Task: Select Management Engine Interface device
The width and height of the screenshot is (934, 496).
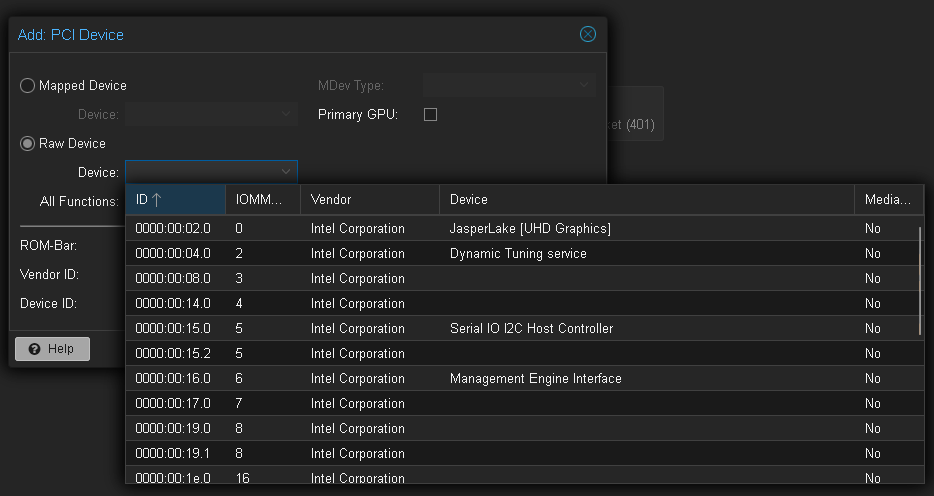Action: point(535,379)
